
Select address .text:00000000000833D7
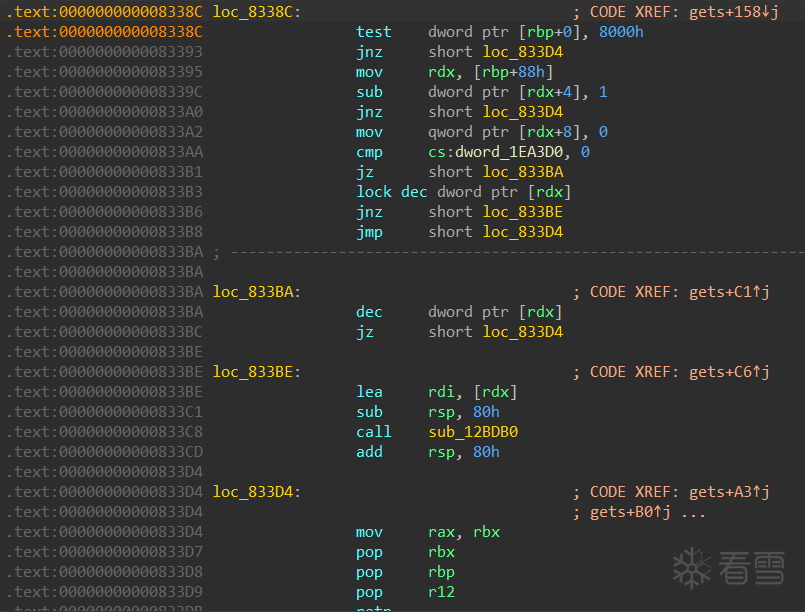click(105, 552)
